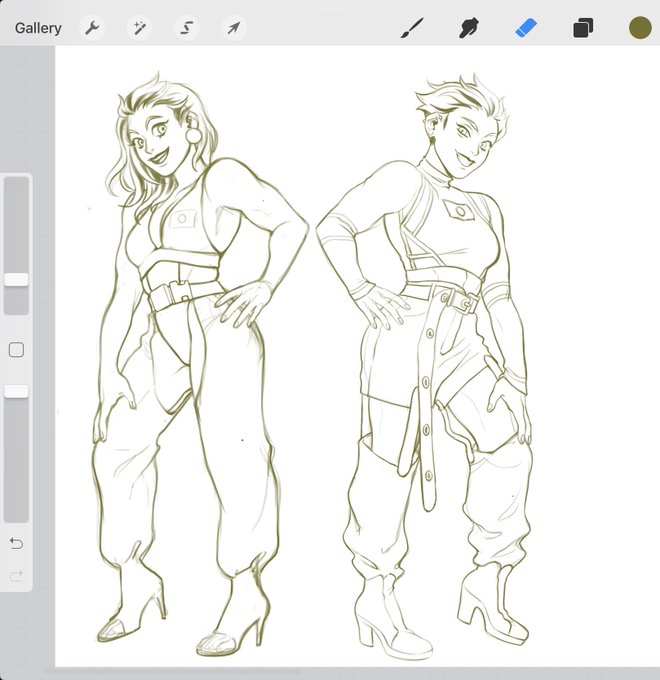Activate the Transform arrow tool
Screen dimensions: 660x680
pyautogui.click(x=234, y=28)
